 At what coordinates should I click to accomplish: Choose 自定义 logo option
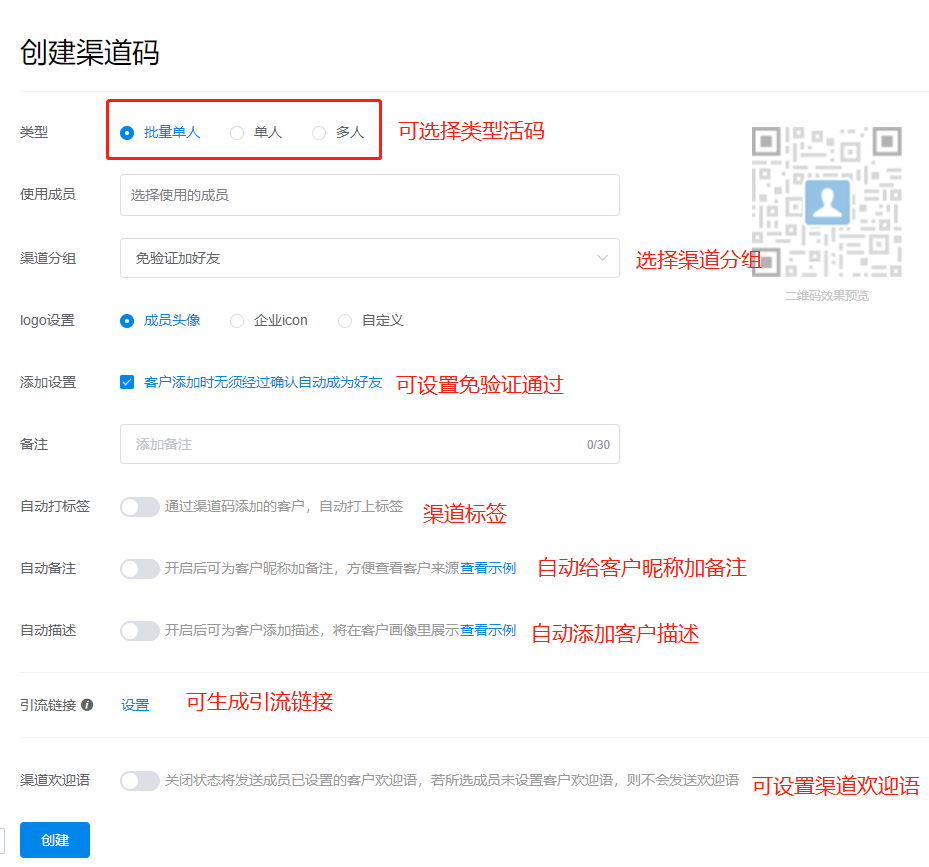click(x=345, y=321)
